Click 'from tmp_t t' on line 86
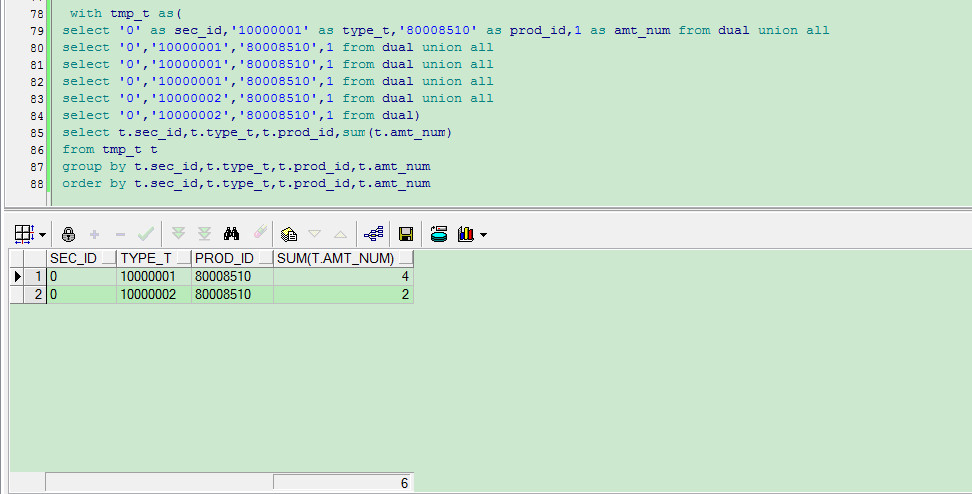 click(x=110, y=149)
